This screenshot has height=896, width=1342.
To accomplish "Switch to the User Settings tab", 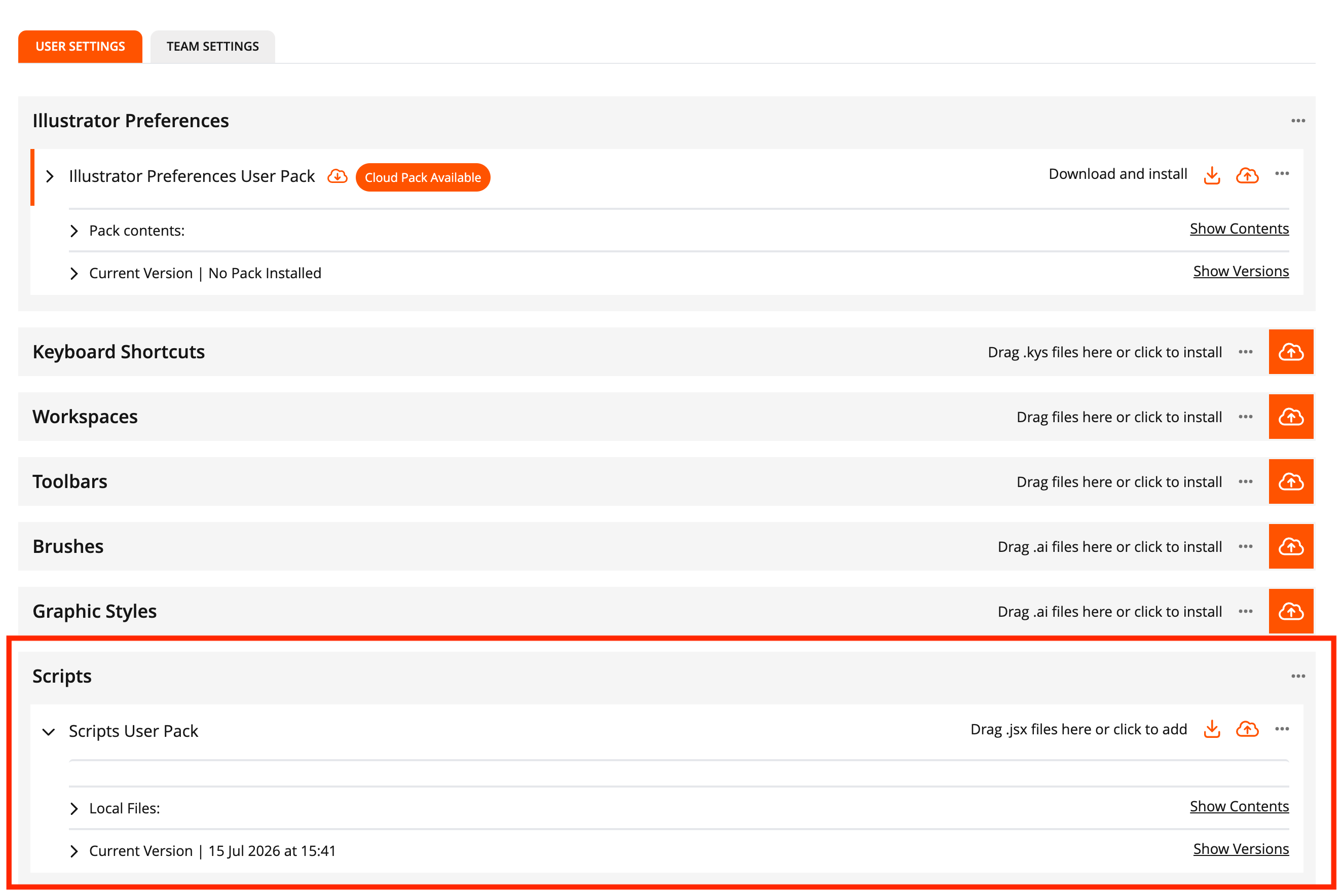I will 80,46.
